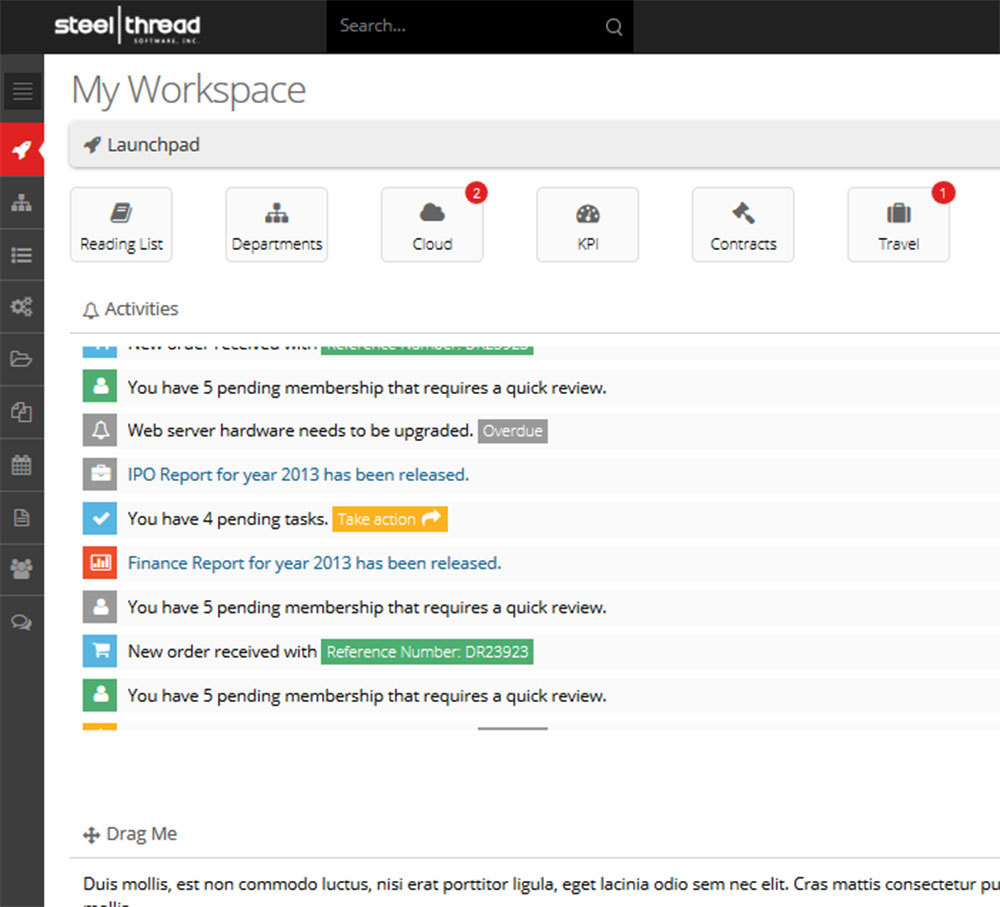Image resolution: width=1000 pixels, height=907 pixels.
Task: Open the Travel tile with 1 notification
Action: tap(898, 225)
